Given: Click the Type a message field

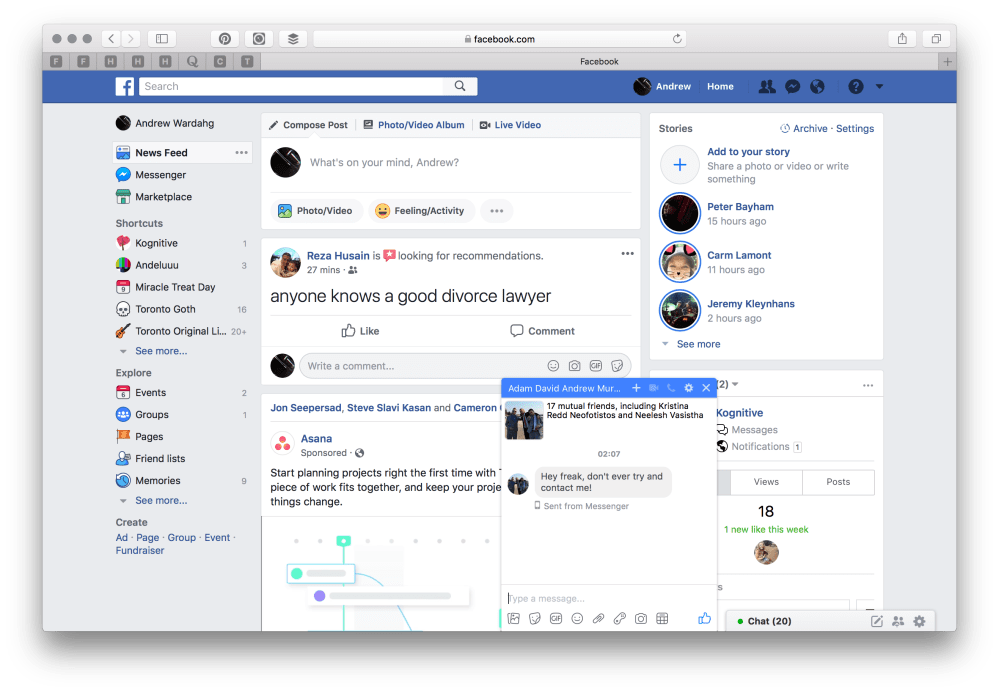Looking at the screenshot, I should (600, 598).
